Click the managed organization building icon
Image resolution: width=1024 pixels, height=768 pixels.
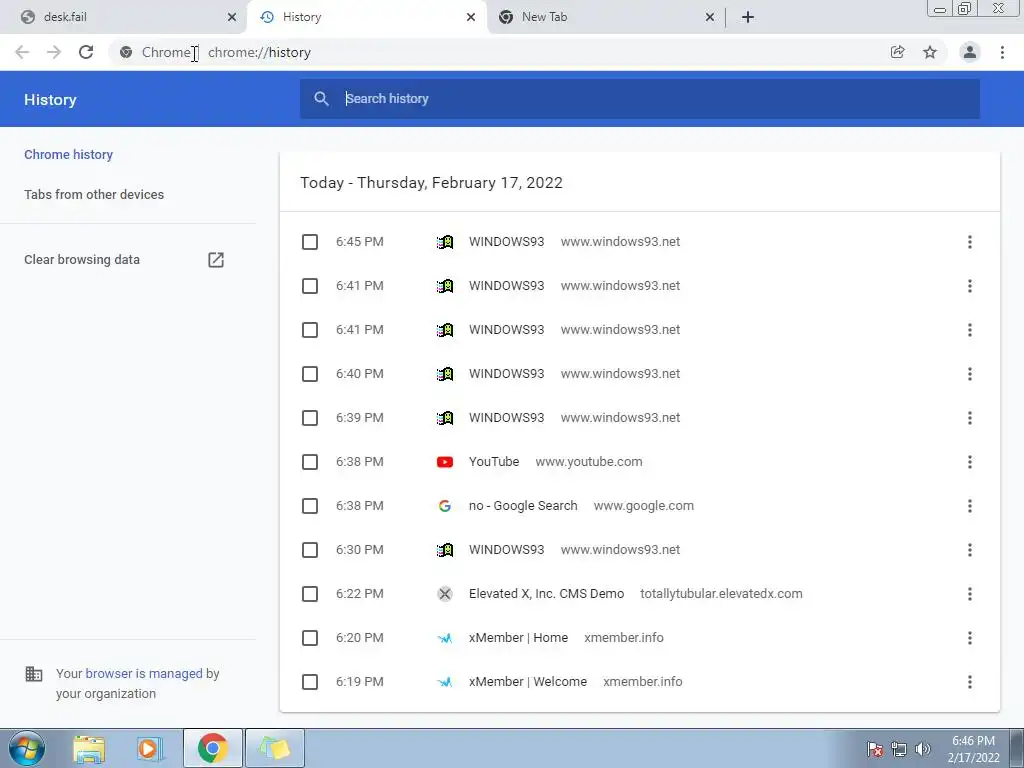coord(33,673)
